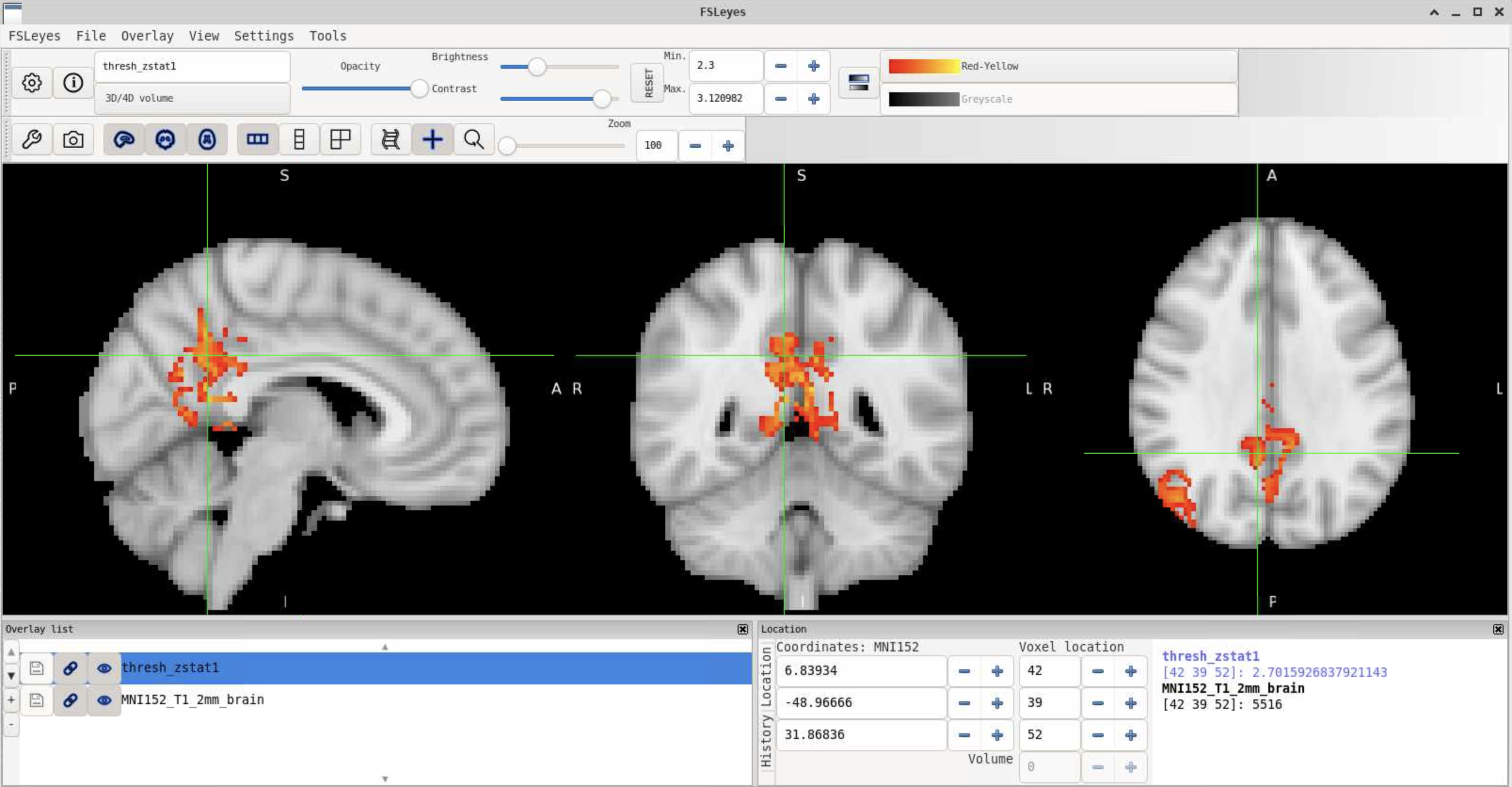The height and width of the screenshot is (787, 1512).
Task: Open overlay display settings gear
Action: [32, 83]
